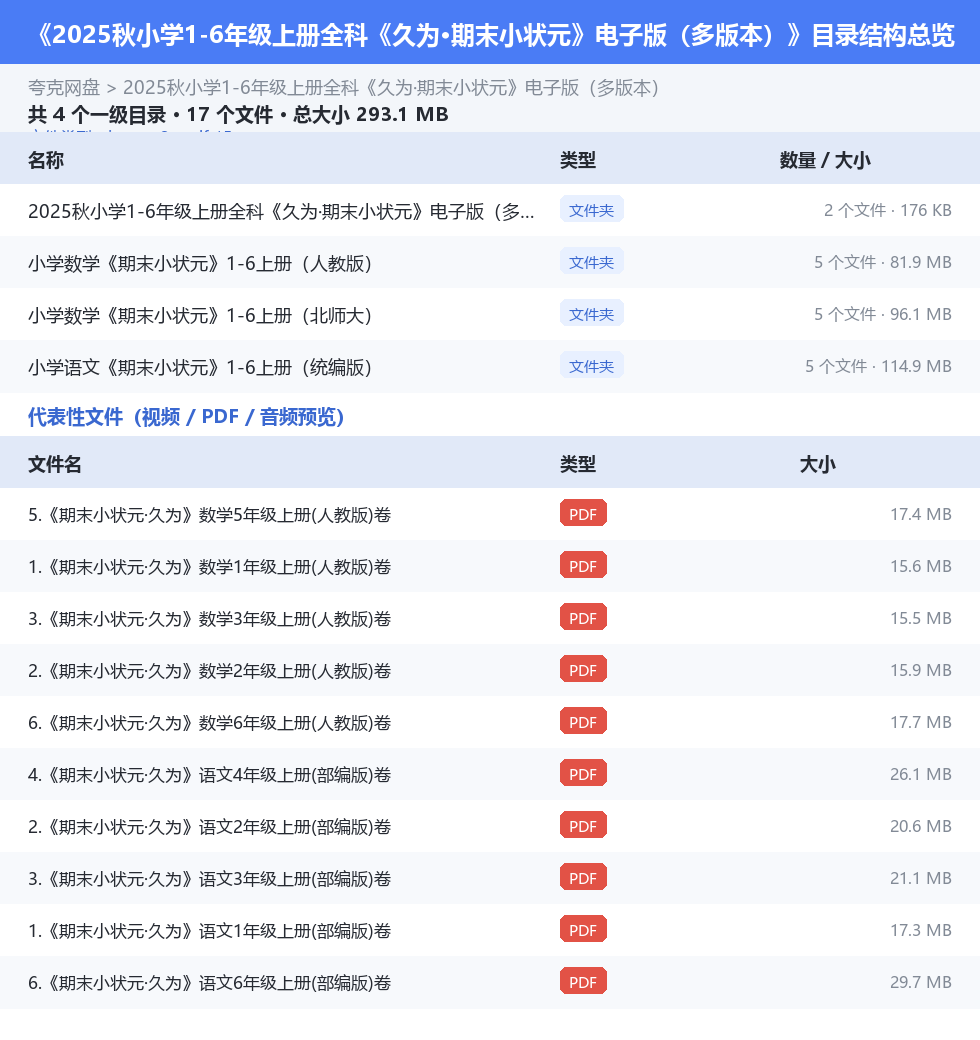Click the file size 17.3 MB
The height and width of the screenshot is (1040, 980).
[921, 930]
